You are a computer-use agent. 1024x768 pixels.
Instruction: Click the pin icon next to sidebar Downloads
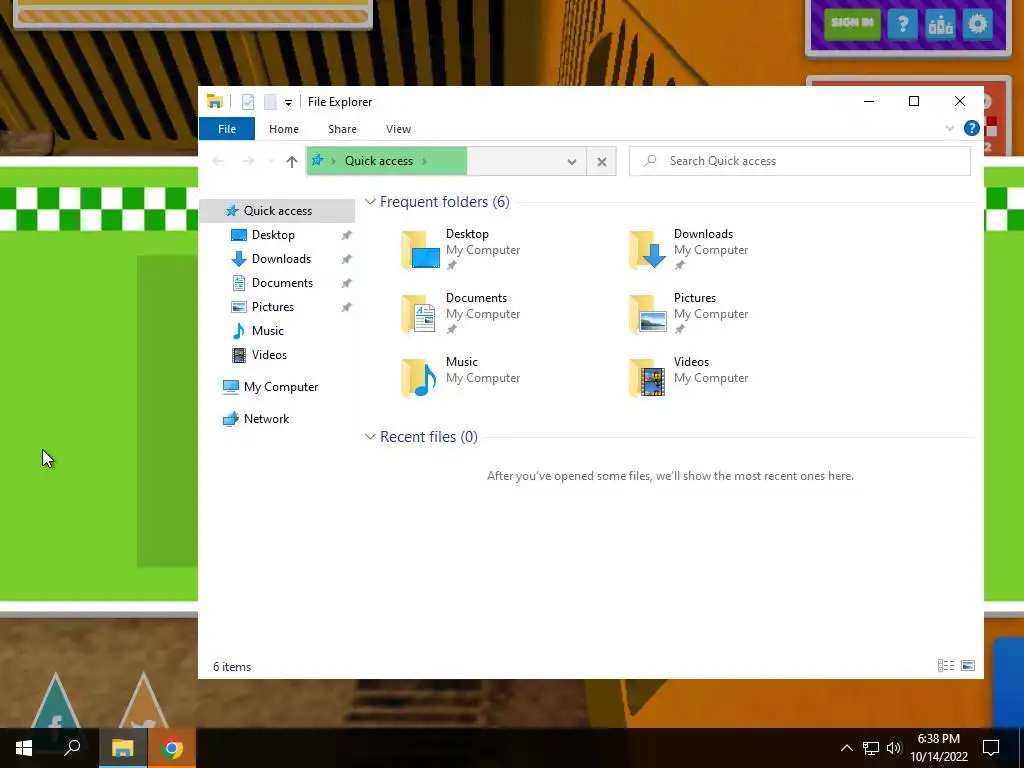(346, 259)
